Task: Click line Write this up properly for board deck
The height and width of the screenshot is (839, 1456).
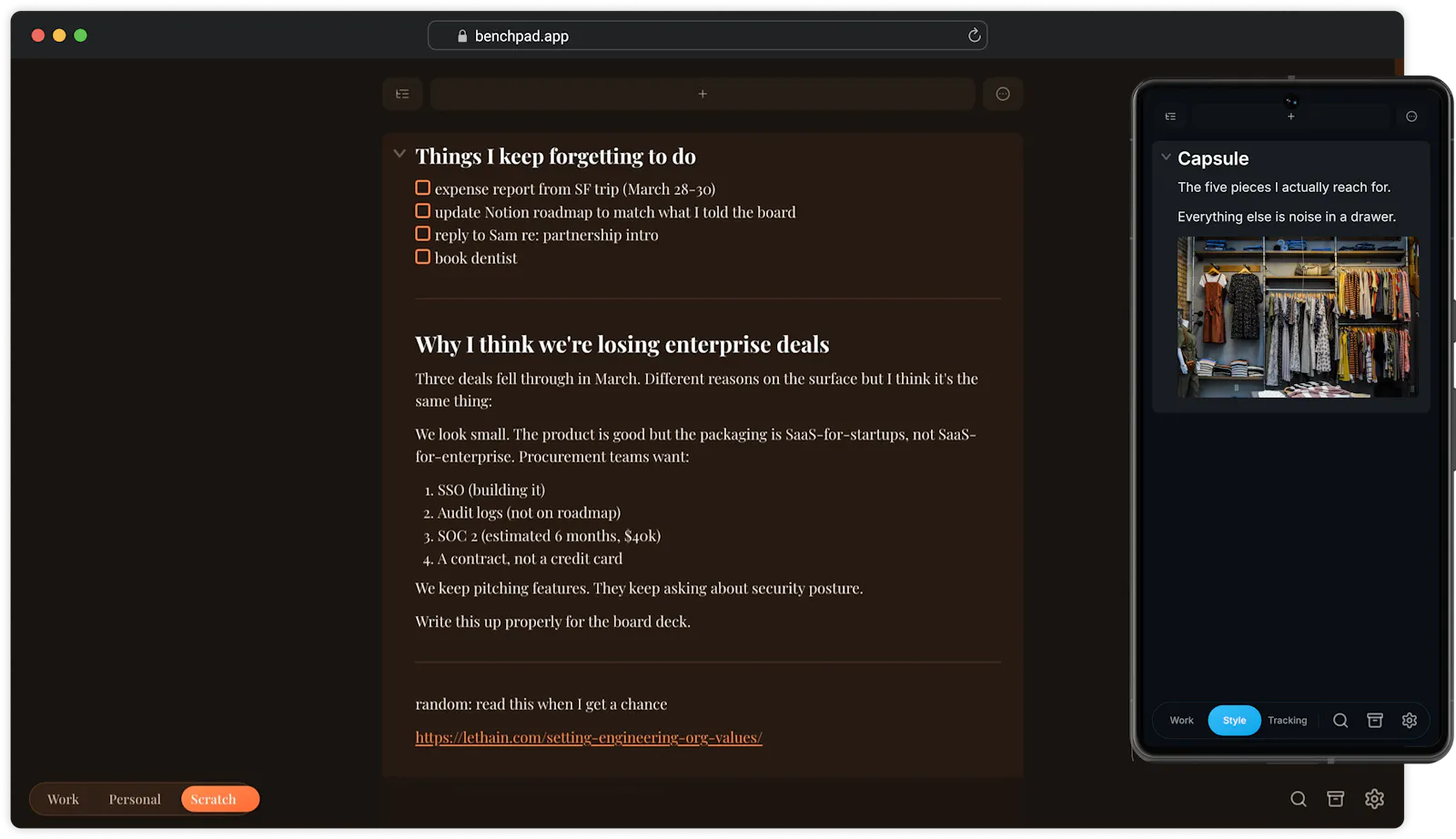Action: tap(552, 622)
